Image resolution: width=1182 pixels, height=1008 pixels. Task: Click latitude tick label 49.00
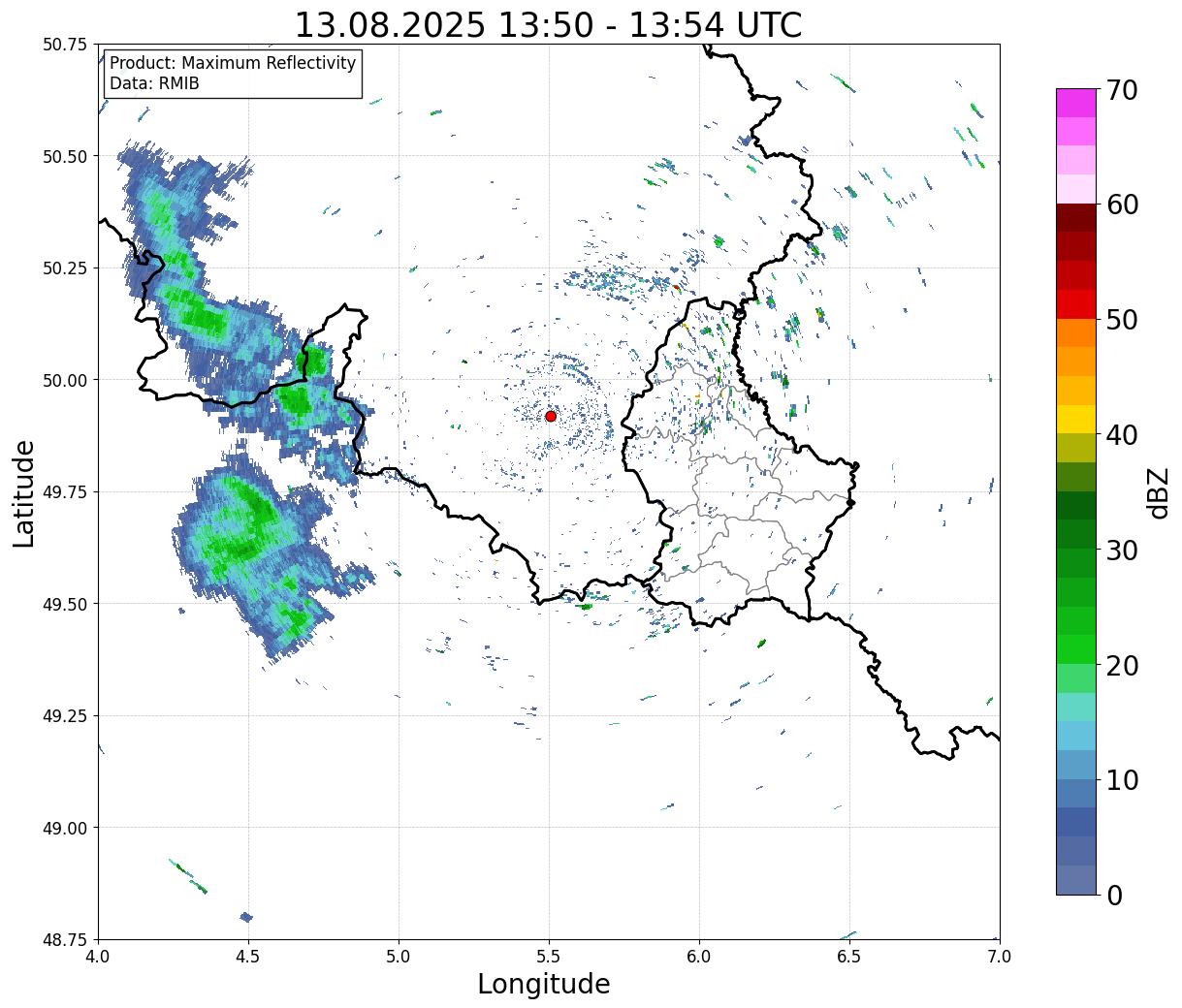[x=65, y=828]
